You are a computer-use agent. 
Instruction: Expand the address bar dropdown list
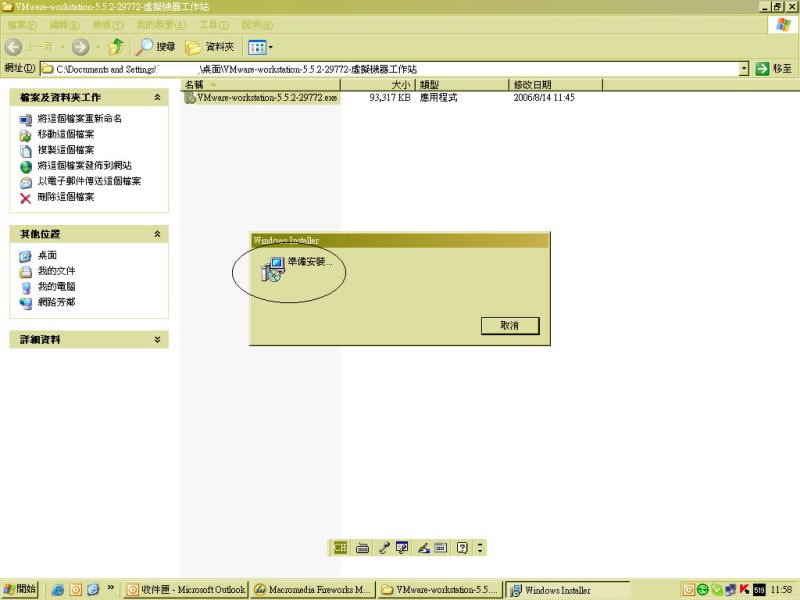click(x=744, y=68)
